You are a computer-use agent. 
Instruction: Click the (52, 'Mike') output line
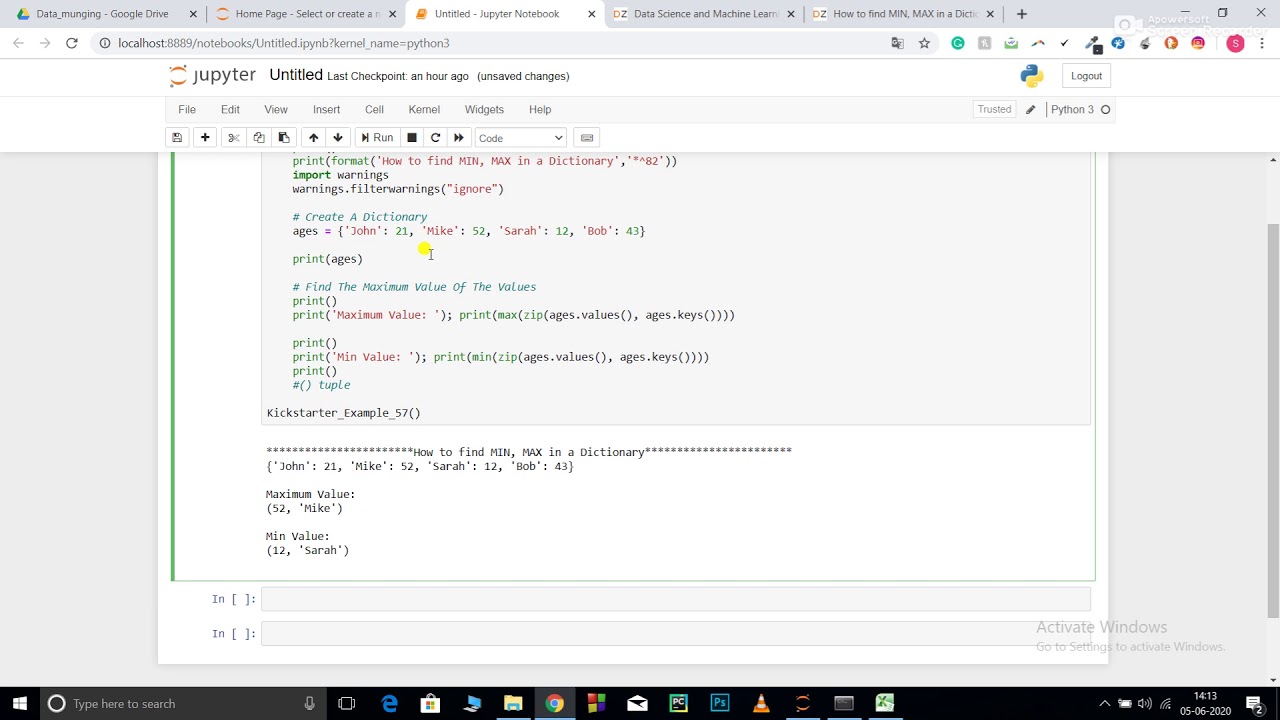tap(304, 508)
